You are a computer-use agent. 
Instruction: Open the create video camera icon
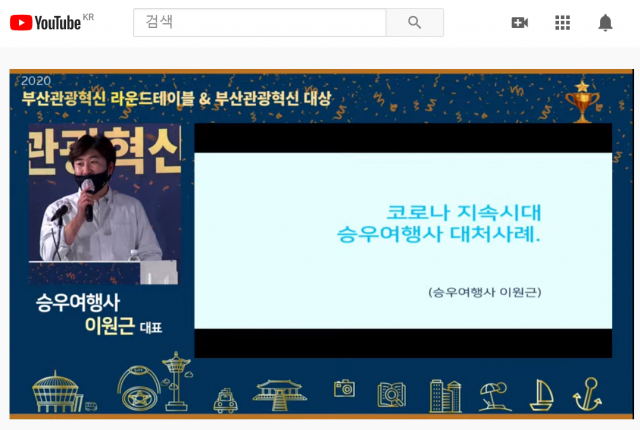pyautogui.click(x=520, y=22)
